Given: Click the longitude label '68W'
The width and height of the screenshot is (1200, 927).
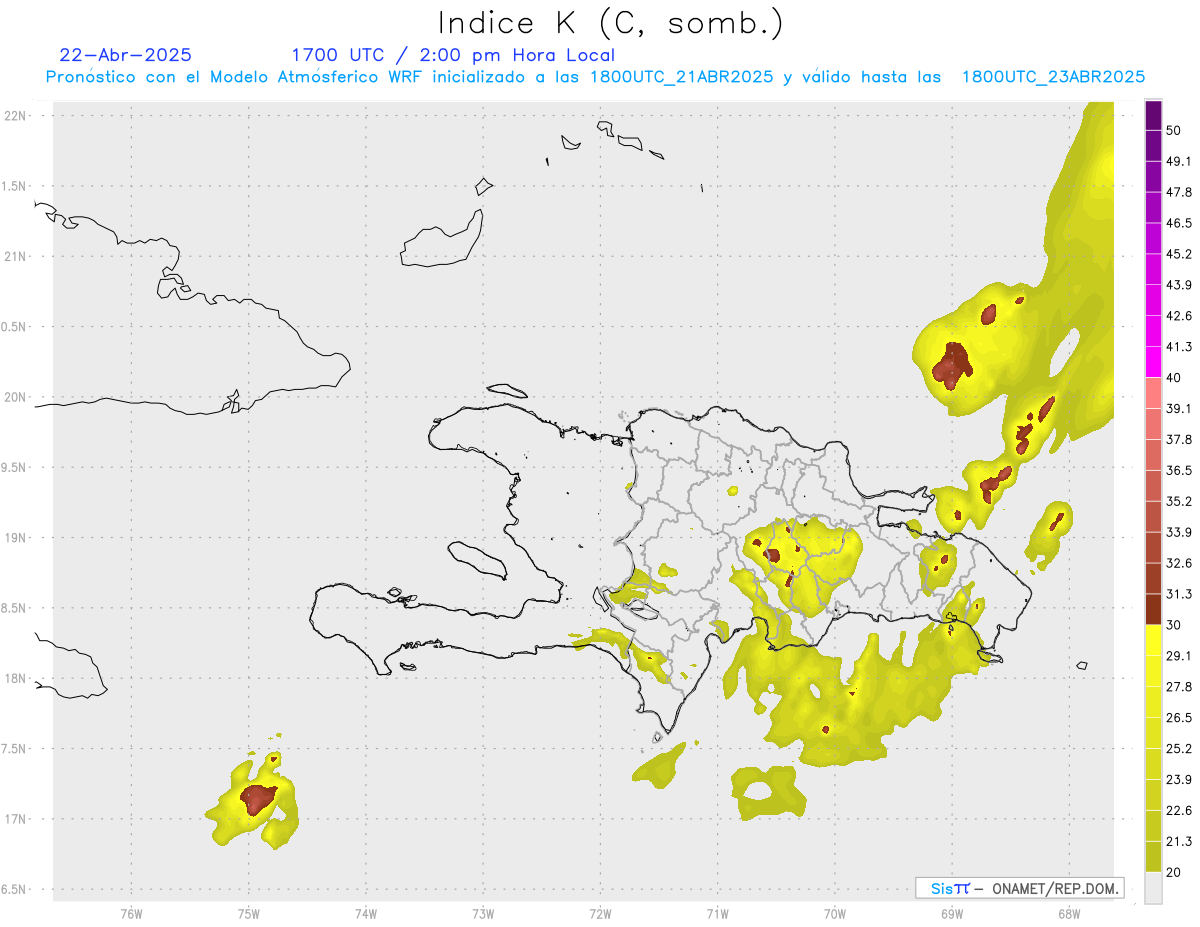Looking at the screenshot, I should [1068, 914].
